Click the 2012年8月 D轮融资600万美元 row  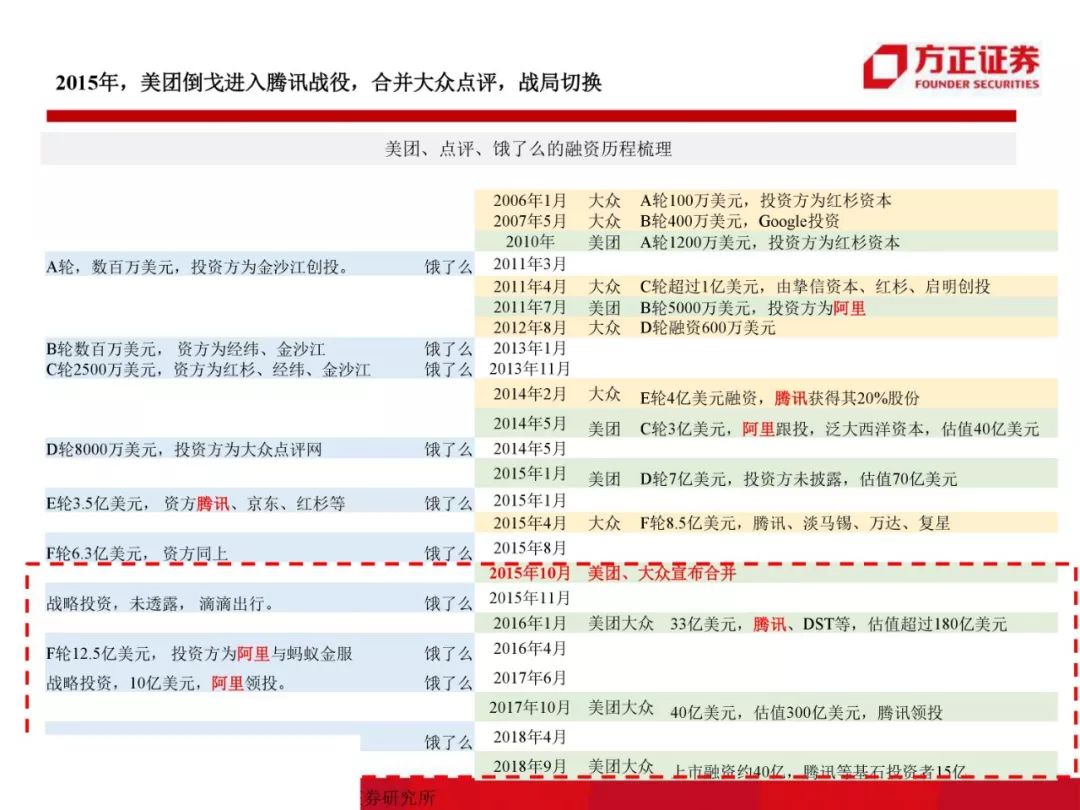766,327
